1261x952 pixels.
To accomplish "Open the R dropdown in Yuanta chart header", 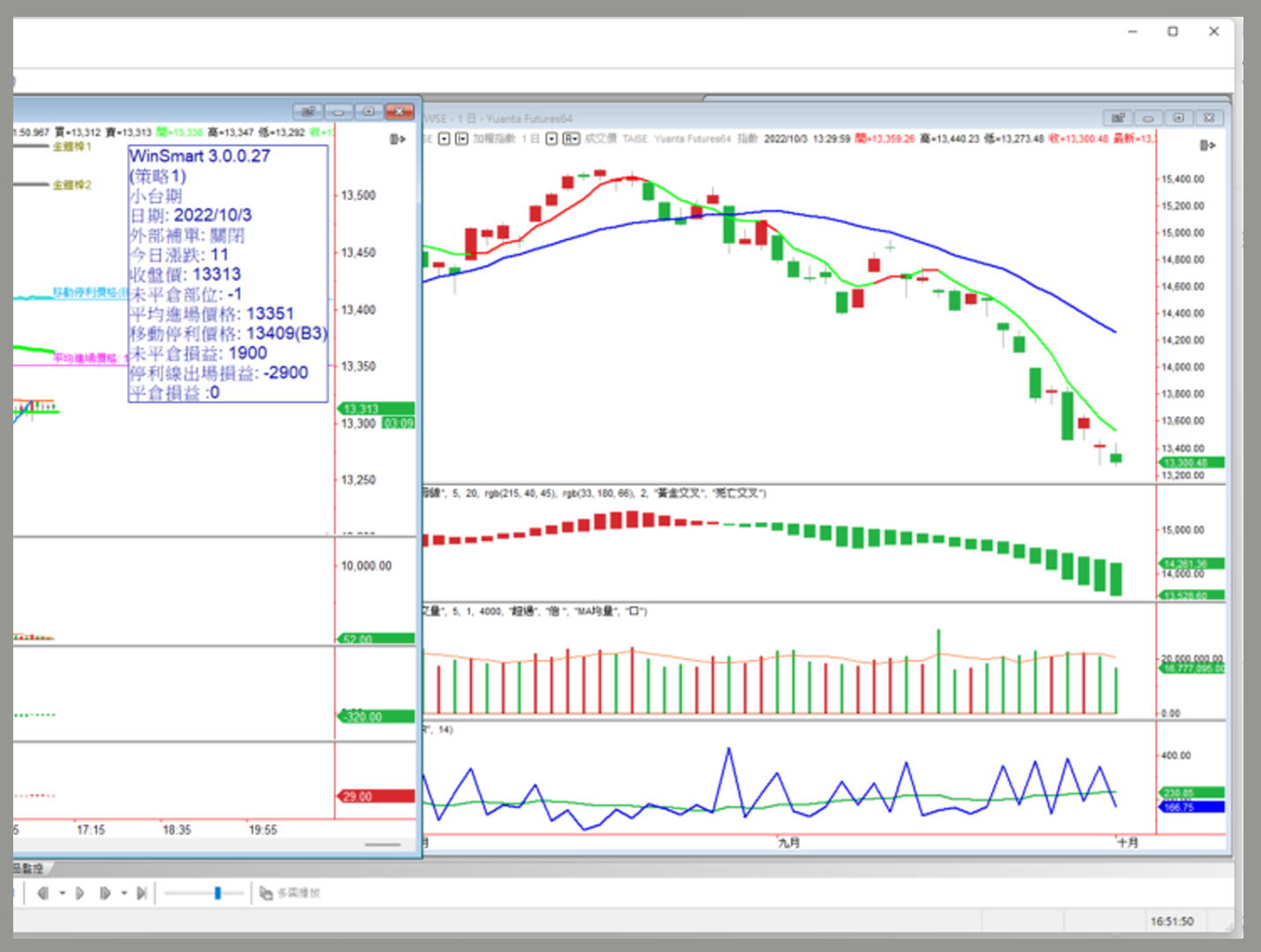I will click(571, 138).
